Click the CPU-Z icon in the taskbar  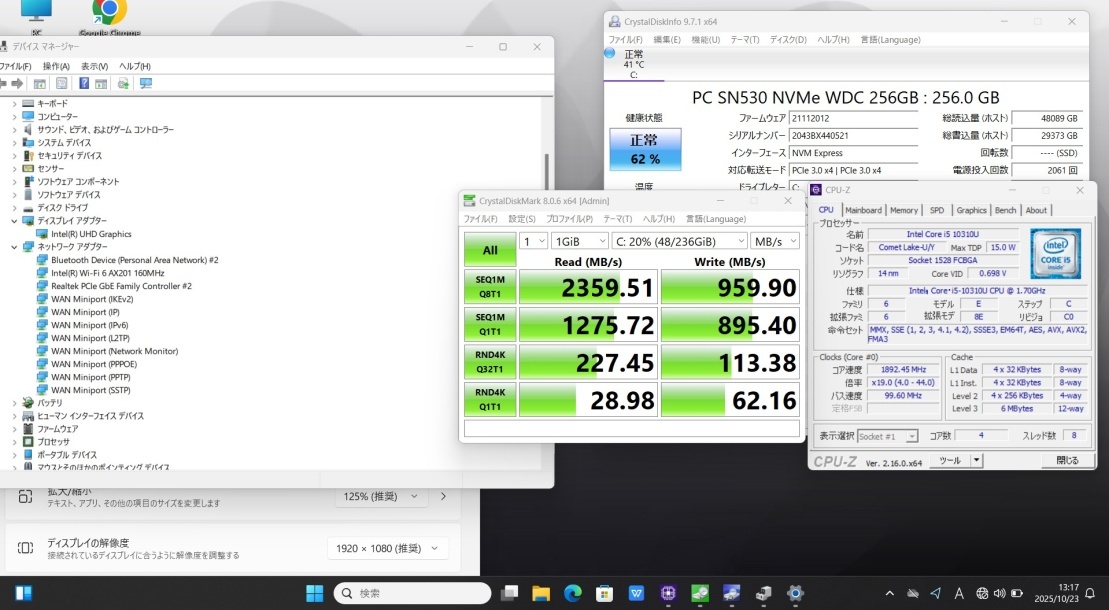(668, 593)
